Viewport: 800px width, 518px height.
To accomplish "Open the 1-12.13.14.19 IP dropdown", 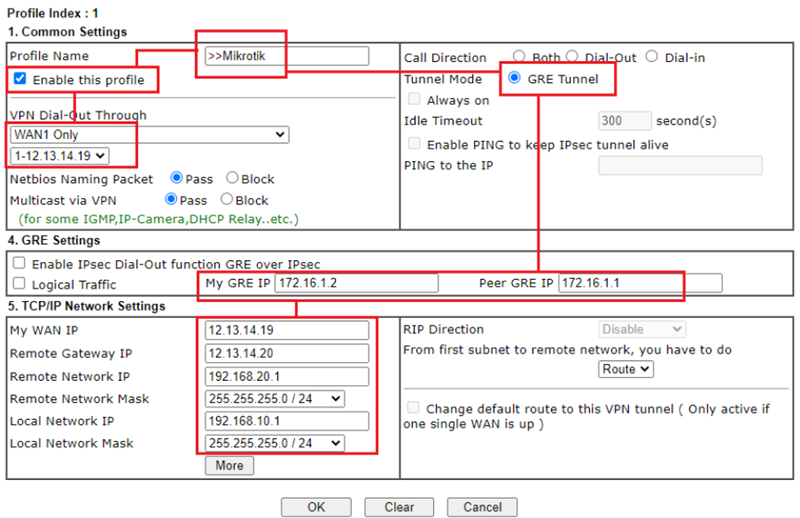I will [x=59, y=156].
